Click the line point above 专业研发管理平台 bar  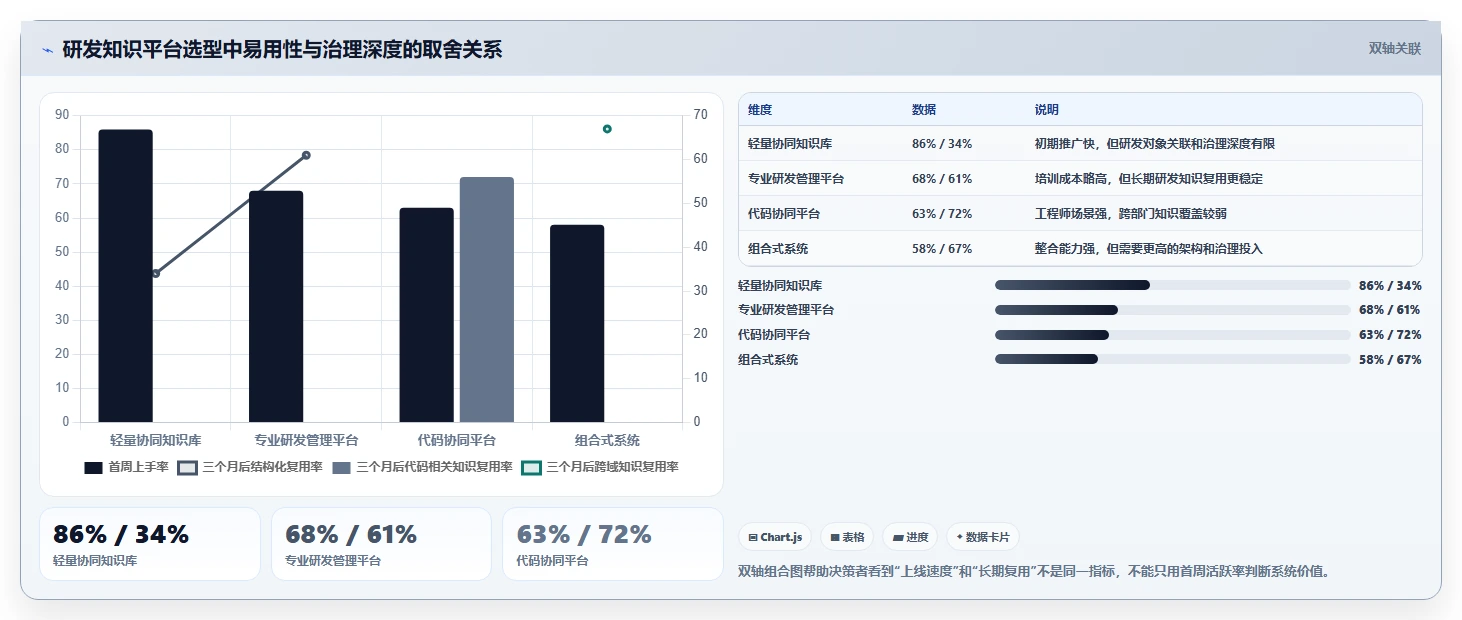point(306,155)
